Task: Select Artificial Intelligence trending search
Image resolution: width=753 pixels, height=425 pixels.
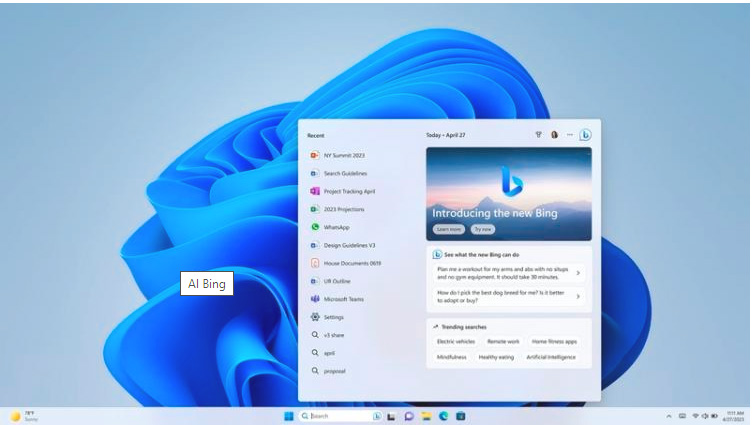Action: (551, 357)
